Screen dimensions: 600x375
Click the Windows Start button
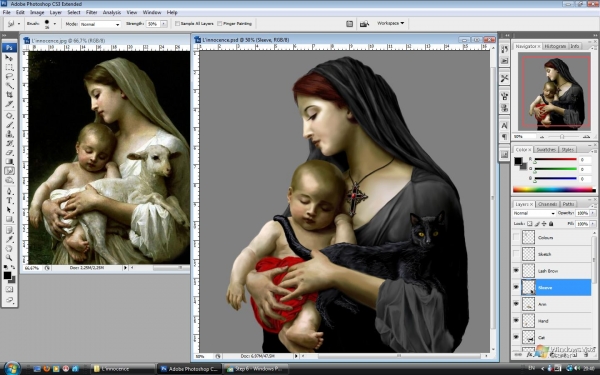point(12,368)
